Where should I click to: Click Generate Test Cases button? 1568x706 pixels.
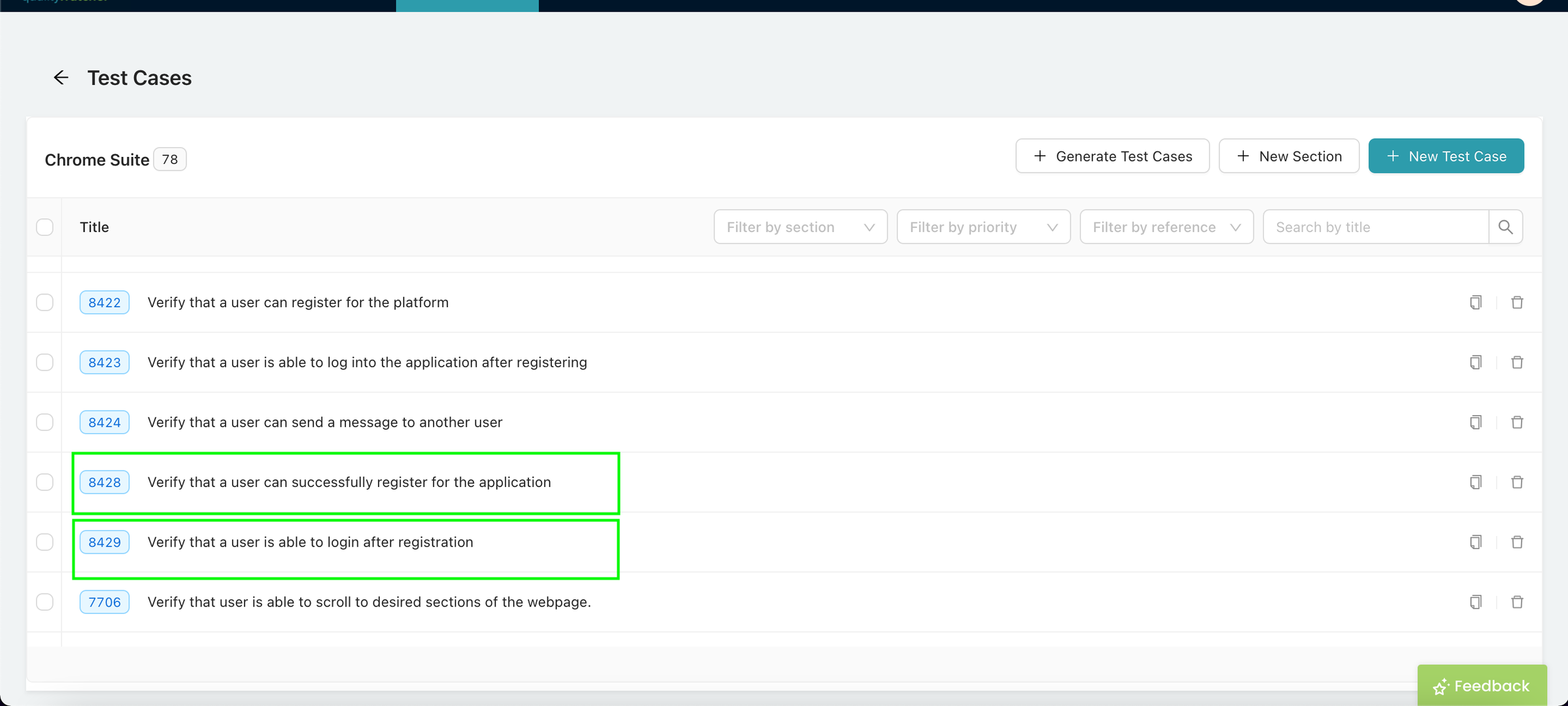pyautogui.click(x=1112, y=156)
